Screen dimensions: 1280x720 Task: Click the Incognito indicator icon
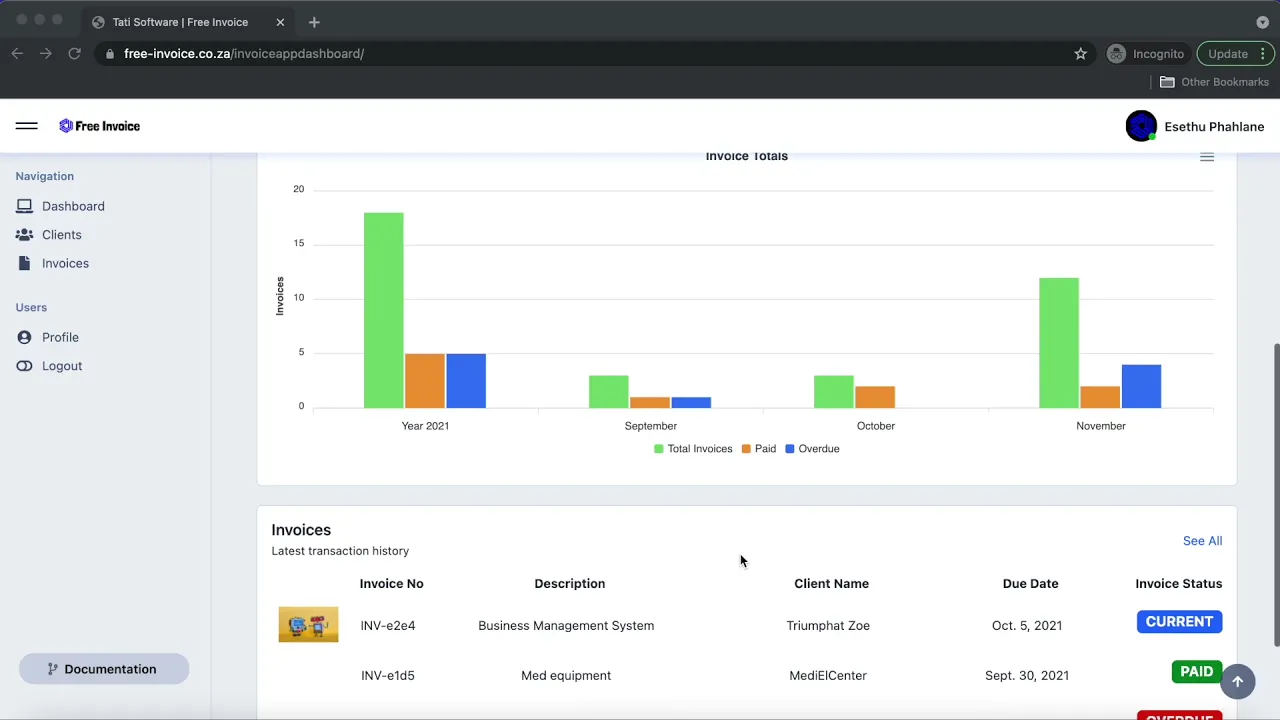(1116, 54)
